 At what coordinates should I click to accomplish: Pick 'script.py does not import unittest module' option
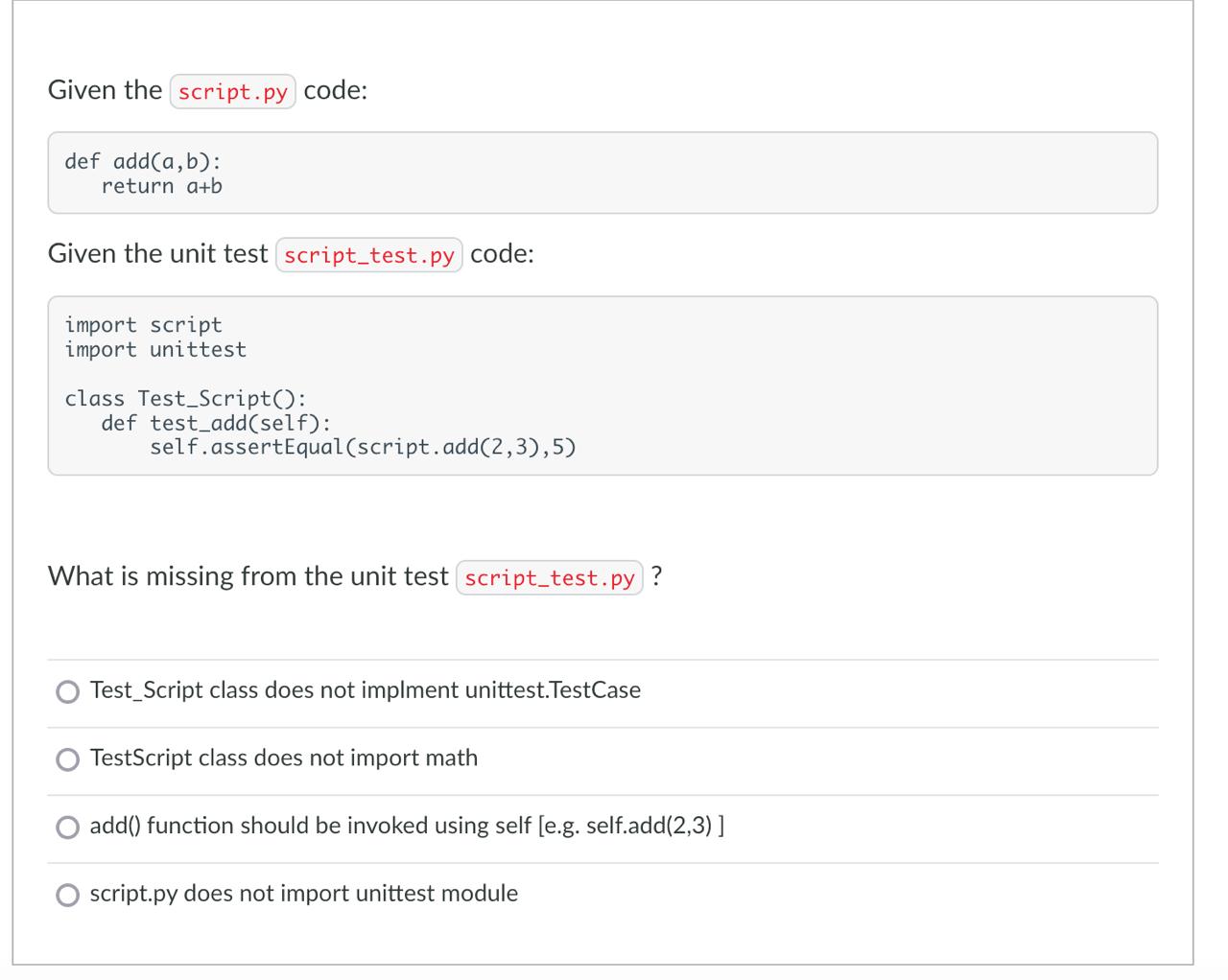click(x=303, y=893)
